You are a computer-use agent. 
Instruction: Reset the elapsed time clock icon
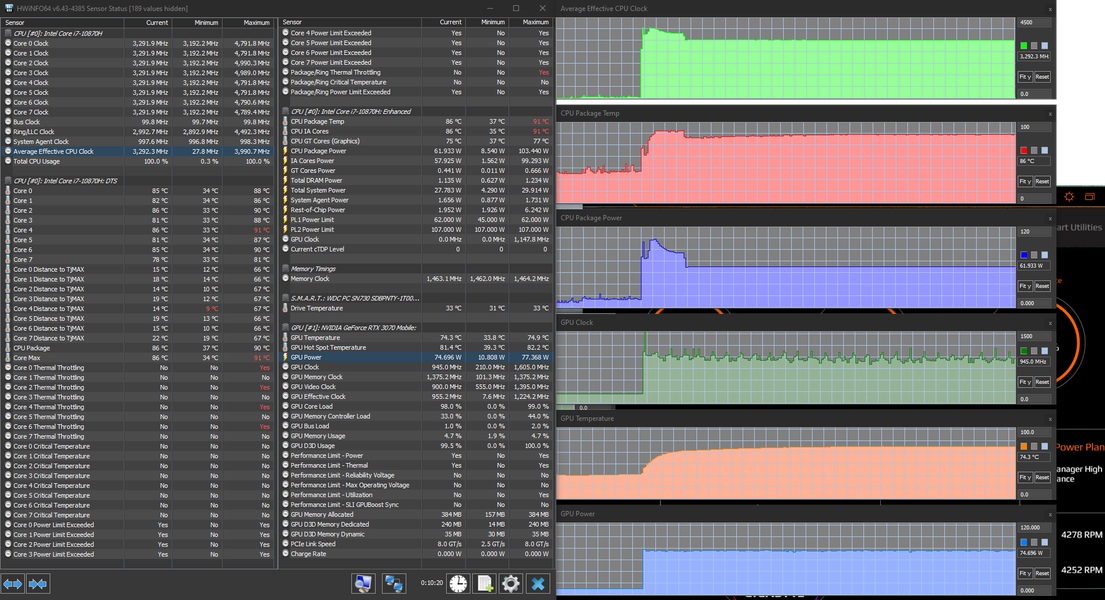click(x=458, y=583)
